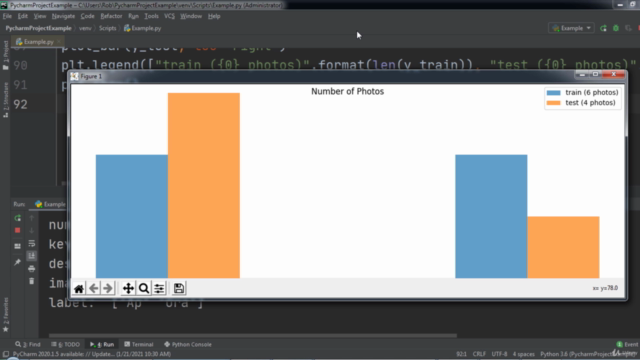The height and width of the screenshot is (360, 640).
Task: Click PycharmProjectExample breadcrumb
Action: point(38,28)
